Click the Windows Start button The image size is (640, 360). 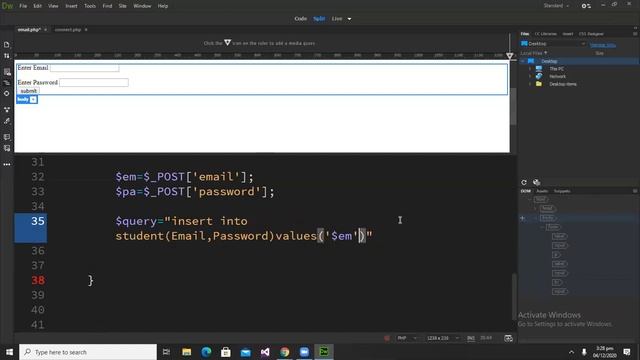point(9,351)
